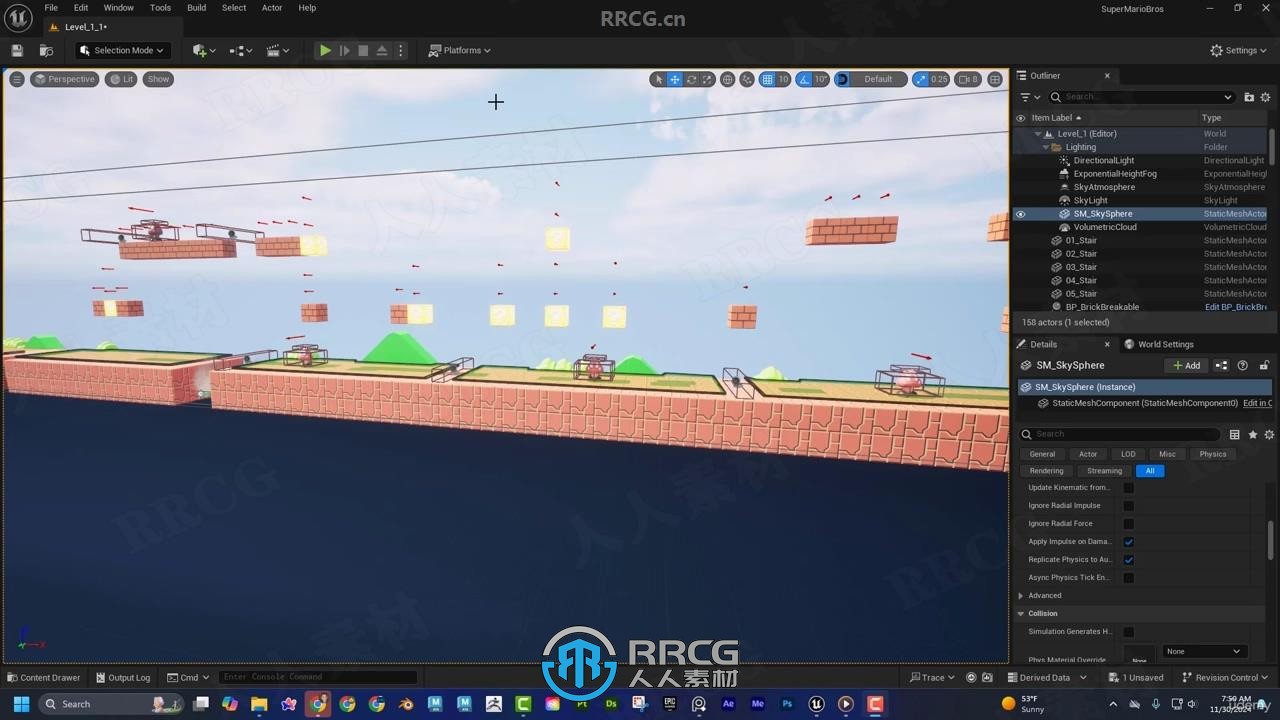The height and width of the screenshot is (720, 1280).
Task: Click the Outliner search field
Action: click(1141, 97)
